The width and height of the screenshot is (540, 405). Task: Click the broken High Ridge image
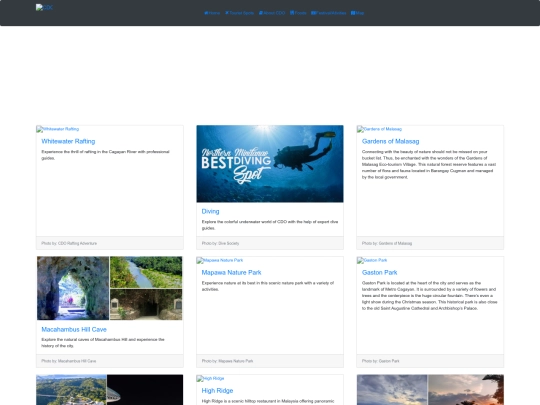(210, 378)
